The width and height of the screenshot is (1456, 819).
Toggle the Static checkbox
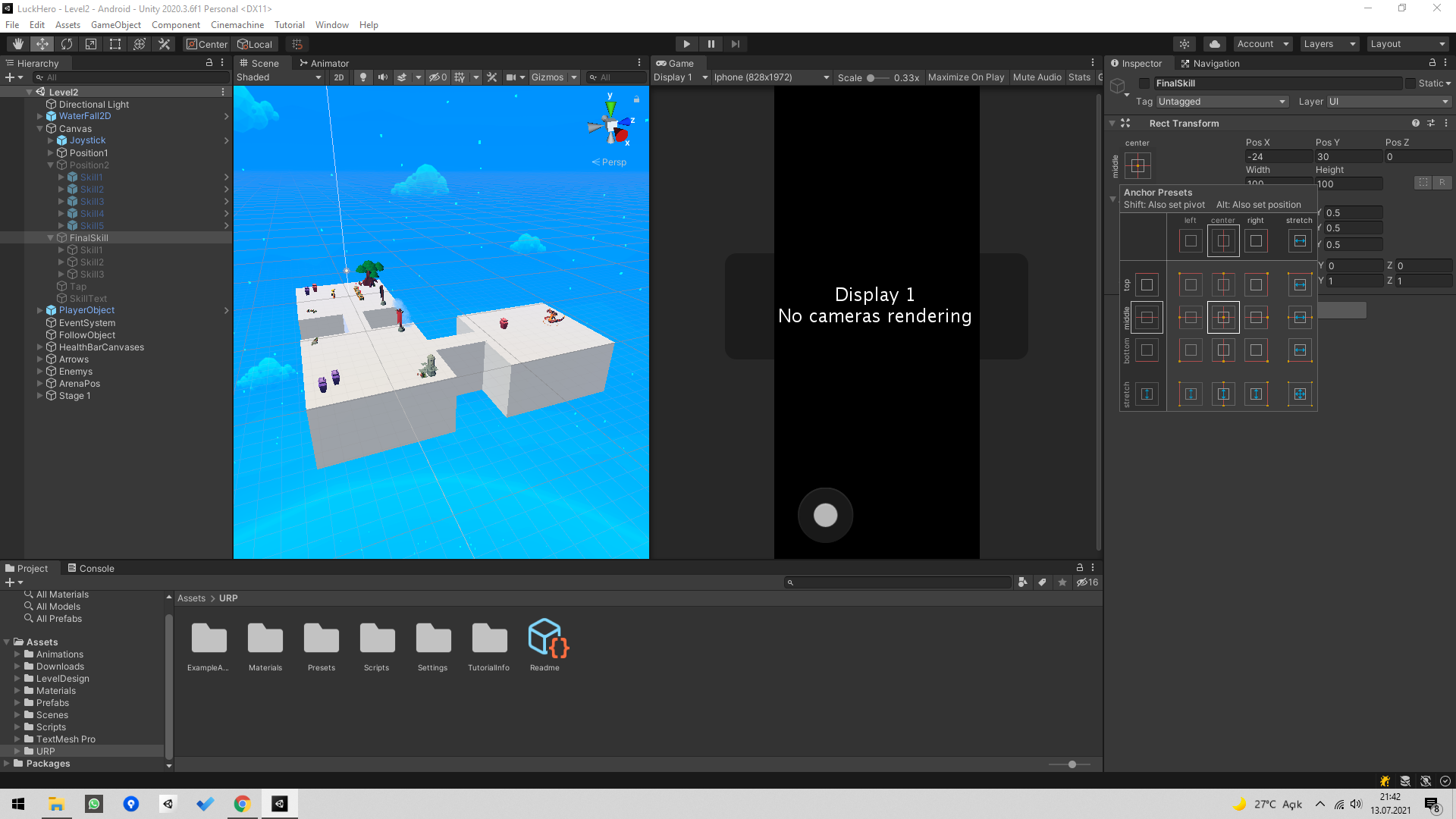(x=1410, y=83)
